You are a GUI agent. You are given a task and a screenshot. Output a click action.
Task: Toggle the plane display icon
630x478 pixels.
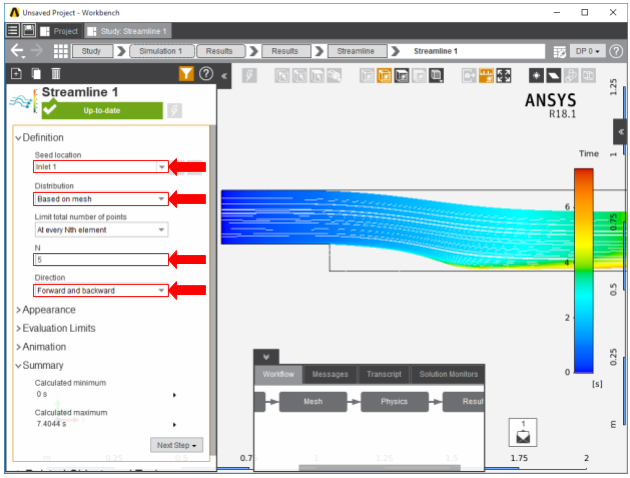coord(554,76)
